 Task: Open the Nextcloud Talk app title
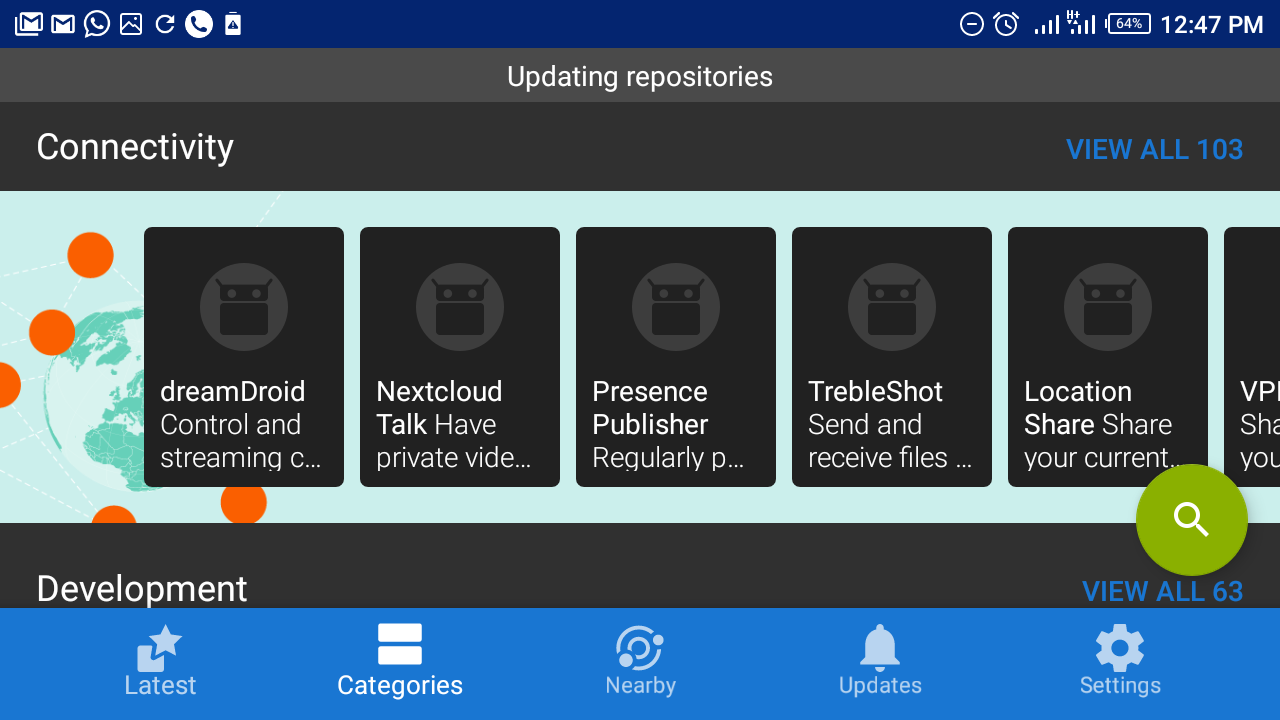439,408
